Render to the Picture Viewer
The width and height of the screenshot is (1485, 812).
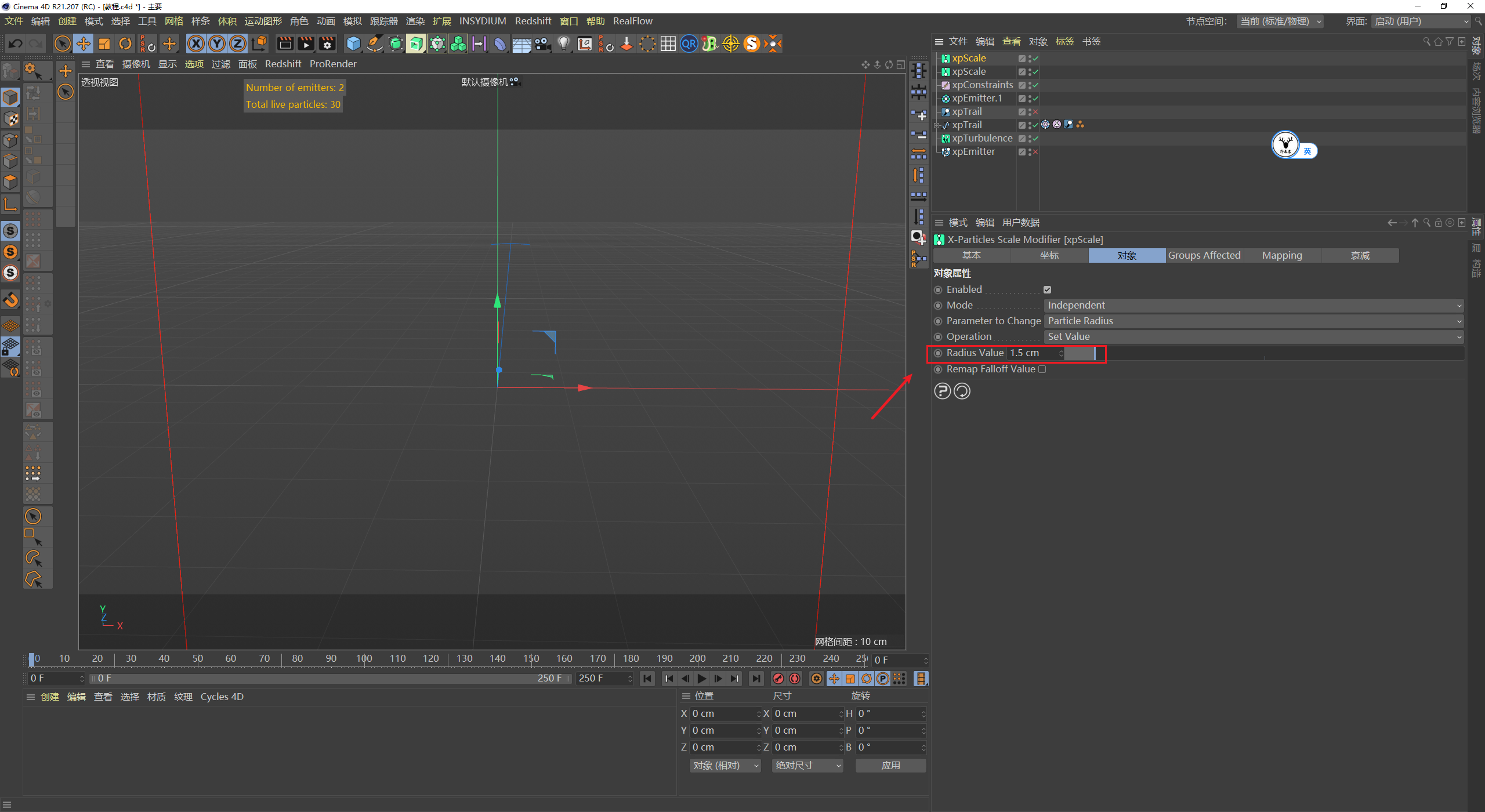[306, 43]
